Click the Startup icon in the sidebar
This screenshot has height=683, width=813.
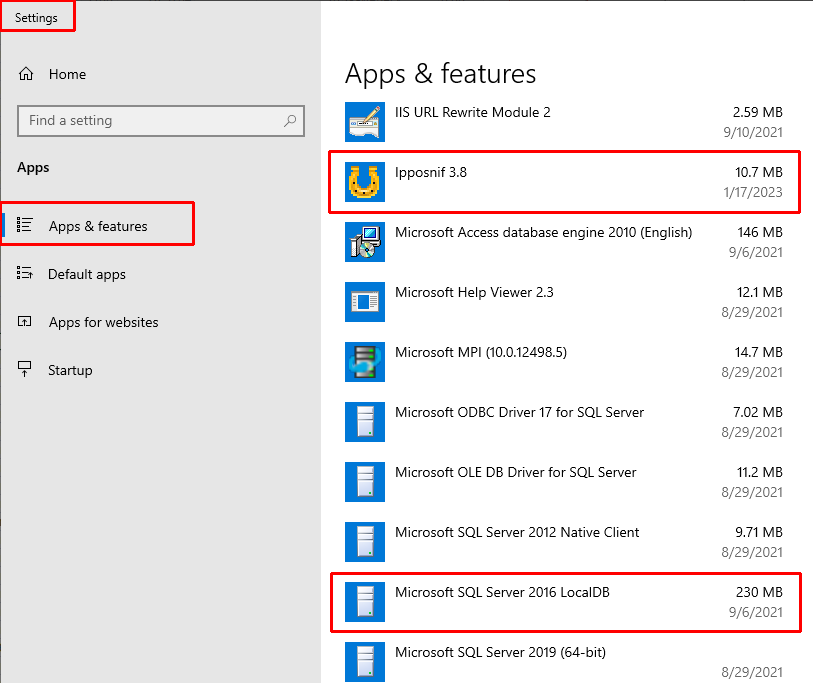24,369
